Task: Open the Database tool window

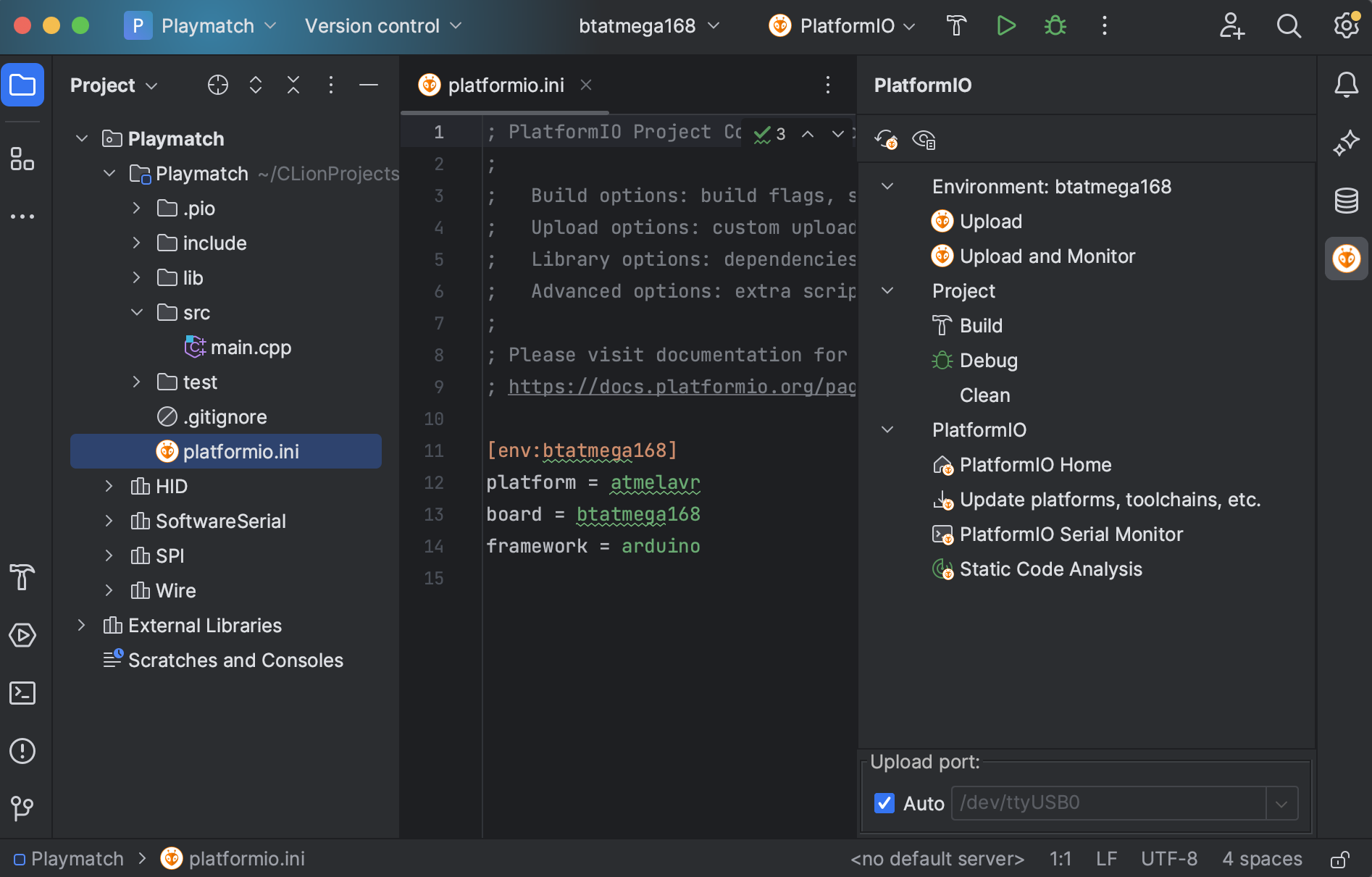Action: 1346,201
